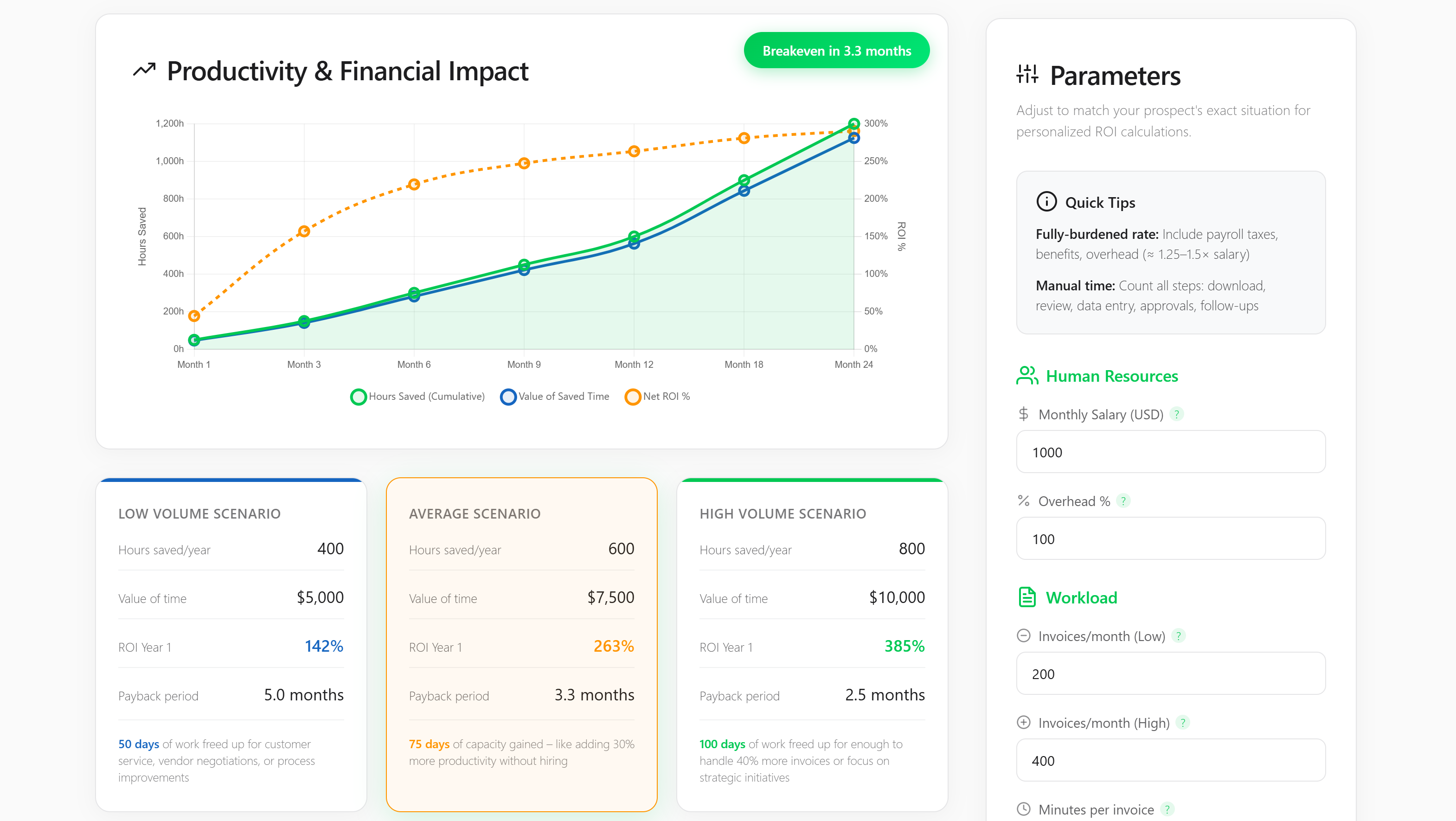The height and width of the screenshot is (821, 1456).
Task: Toggle Value of Saved Time legend series
Action: tap(554, 397)
